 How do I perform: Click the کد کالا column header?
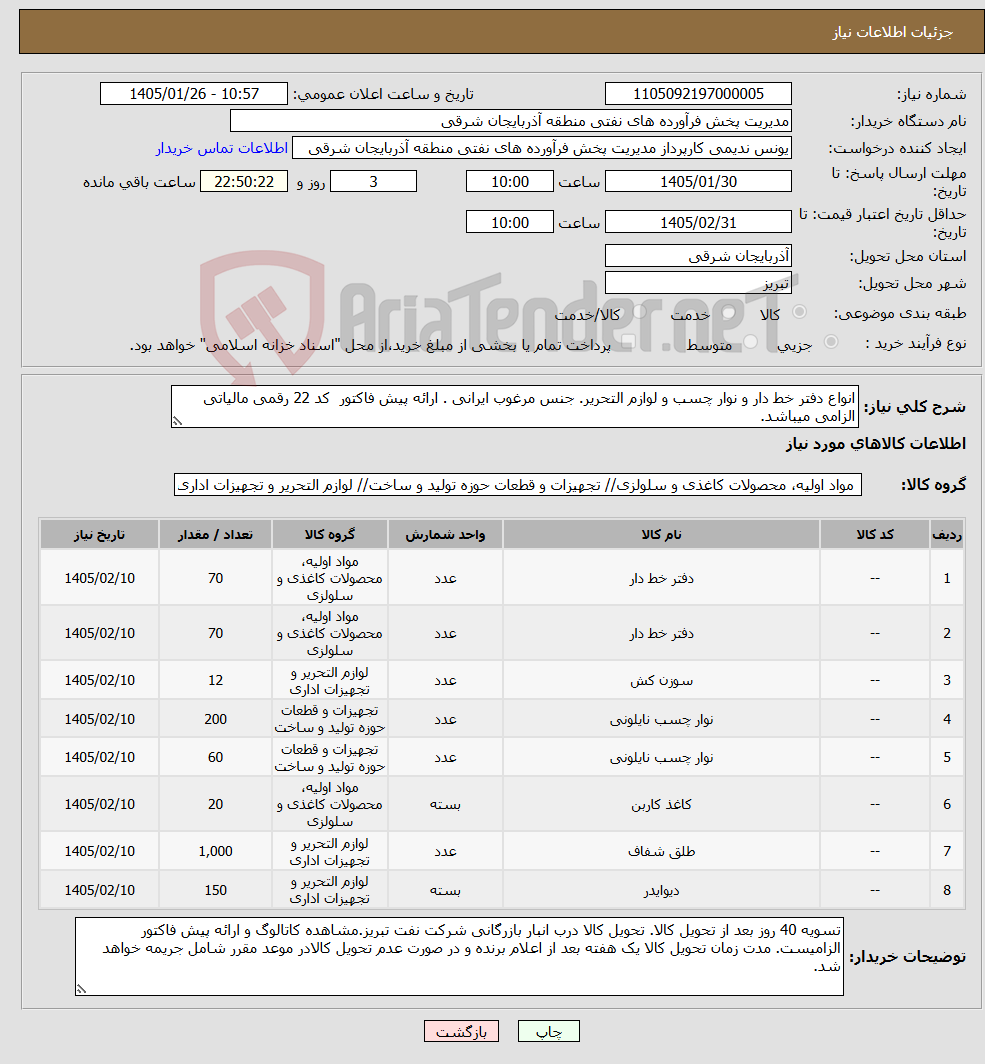click(875, 535)
